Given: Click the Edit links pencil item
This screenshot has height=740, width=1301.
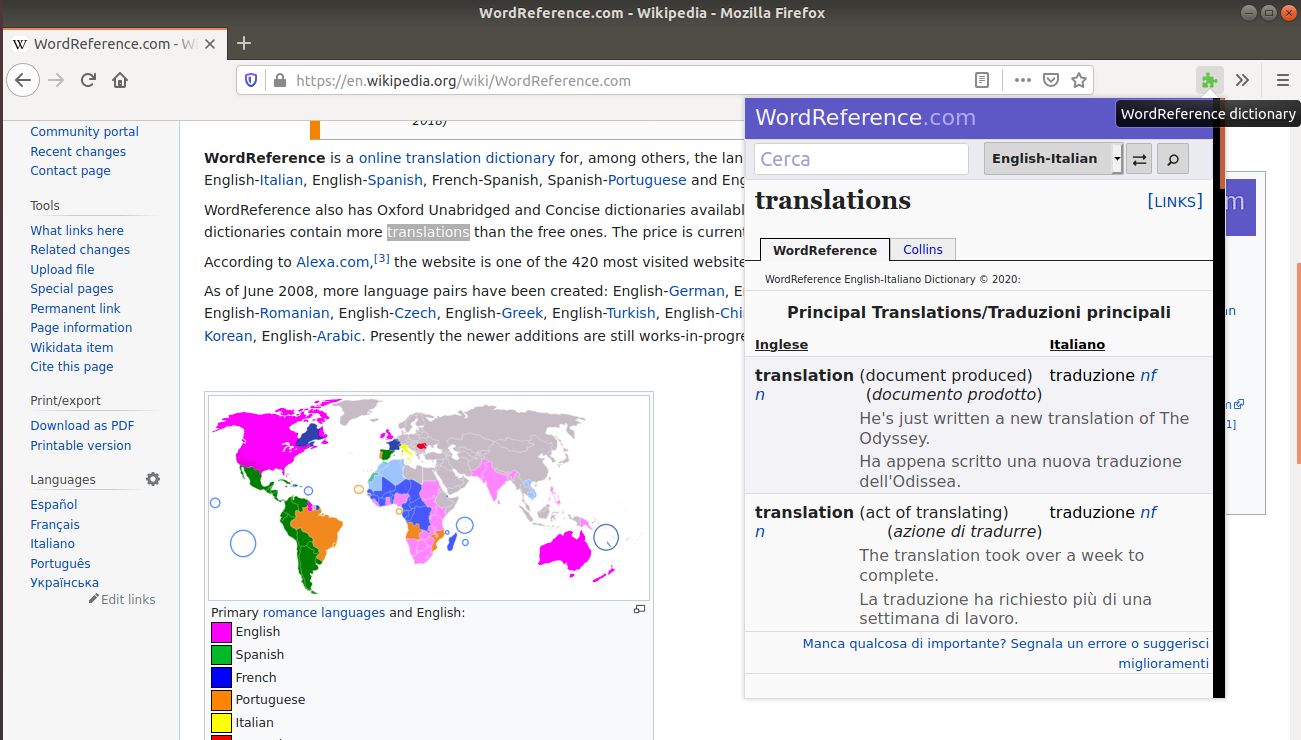Looking at the screenshot, I should tap(122, 599).
